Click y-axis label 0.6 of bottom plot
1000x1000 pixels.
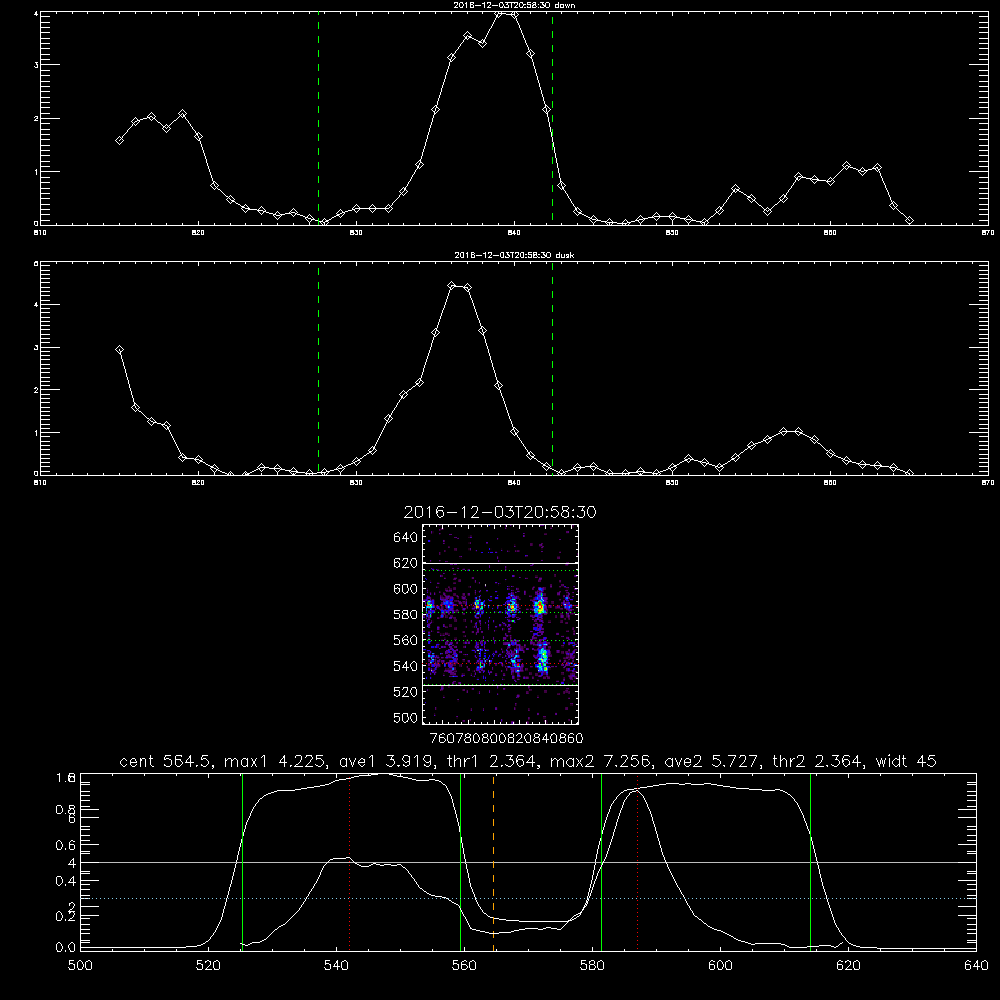(x=65, y=845)
